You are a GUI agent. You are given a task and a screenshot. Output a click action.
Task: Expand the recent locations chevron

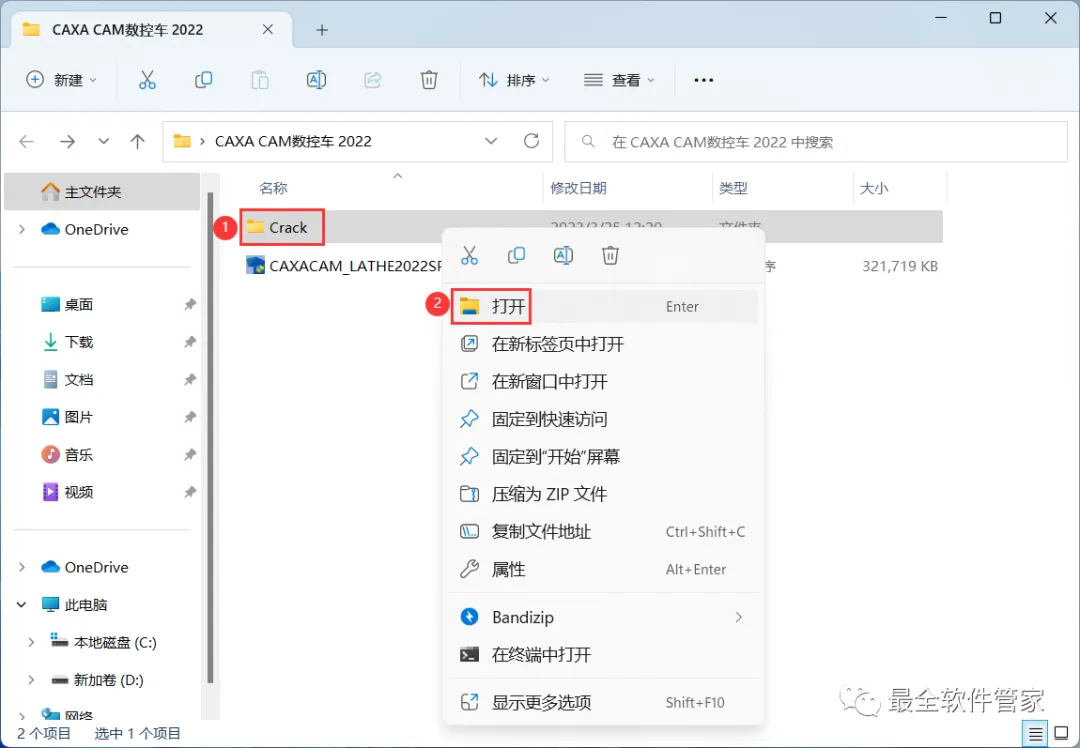[x=103, y=141]
